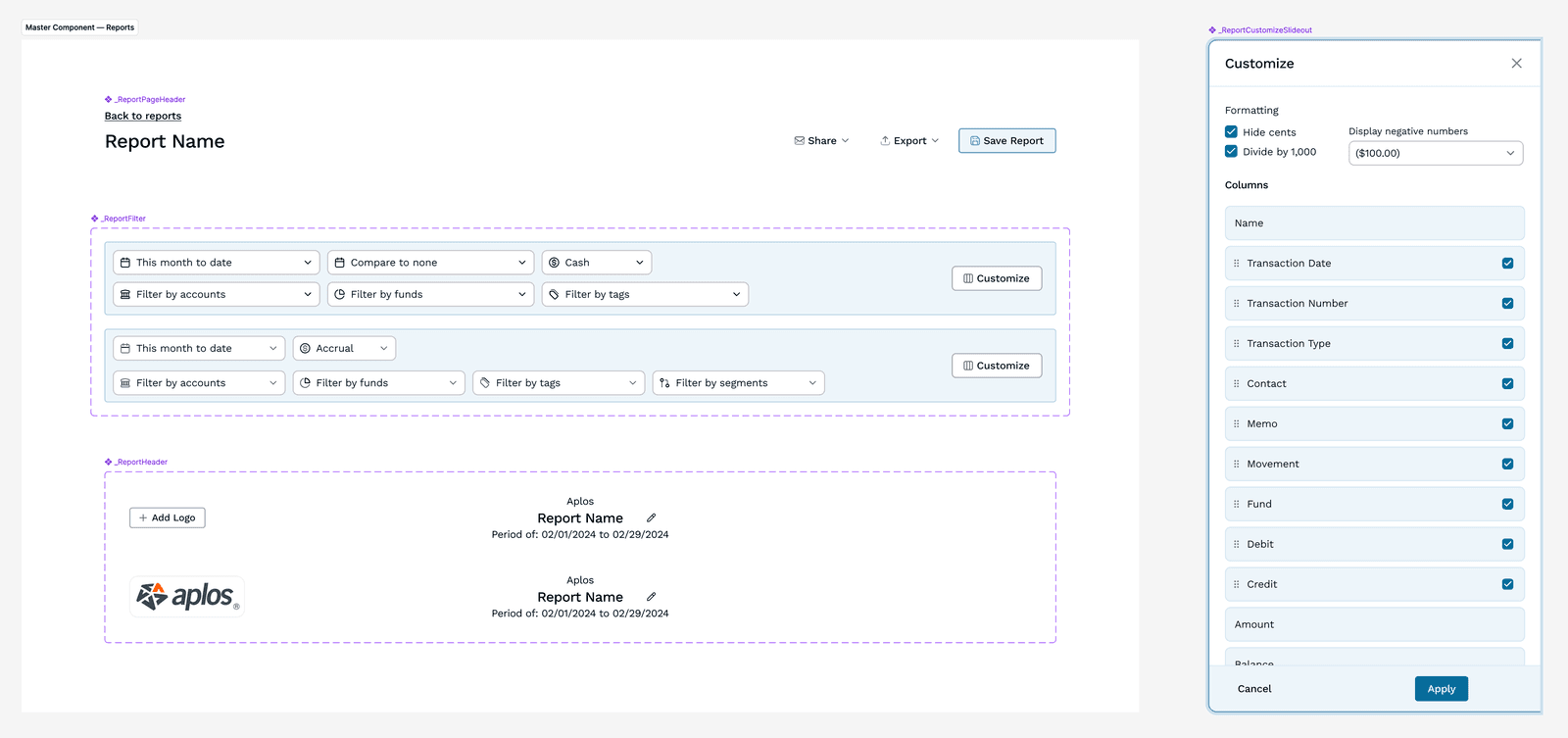Toggle the Debit column checkbox
The width and height of the screenshot is (1568, 738).
(1507, 545)
